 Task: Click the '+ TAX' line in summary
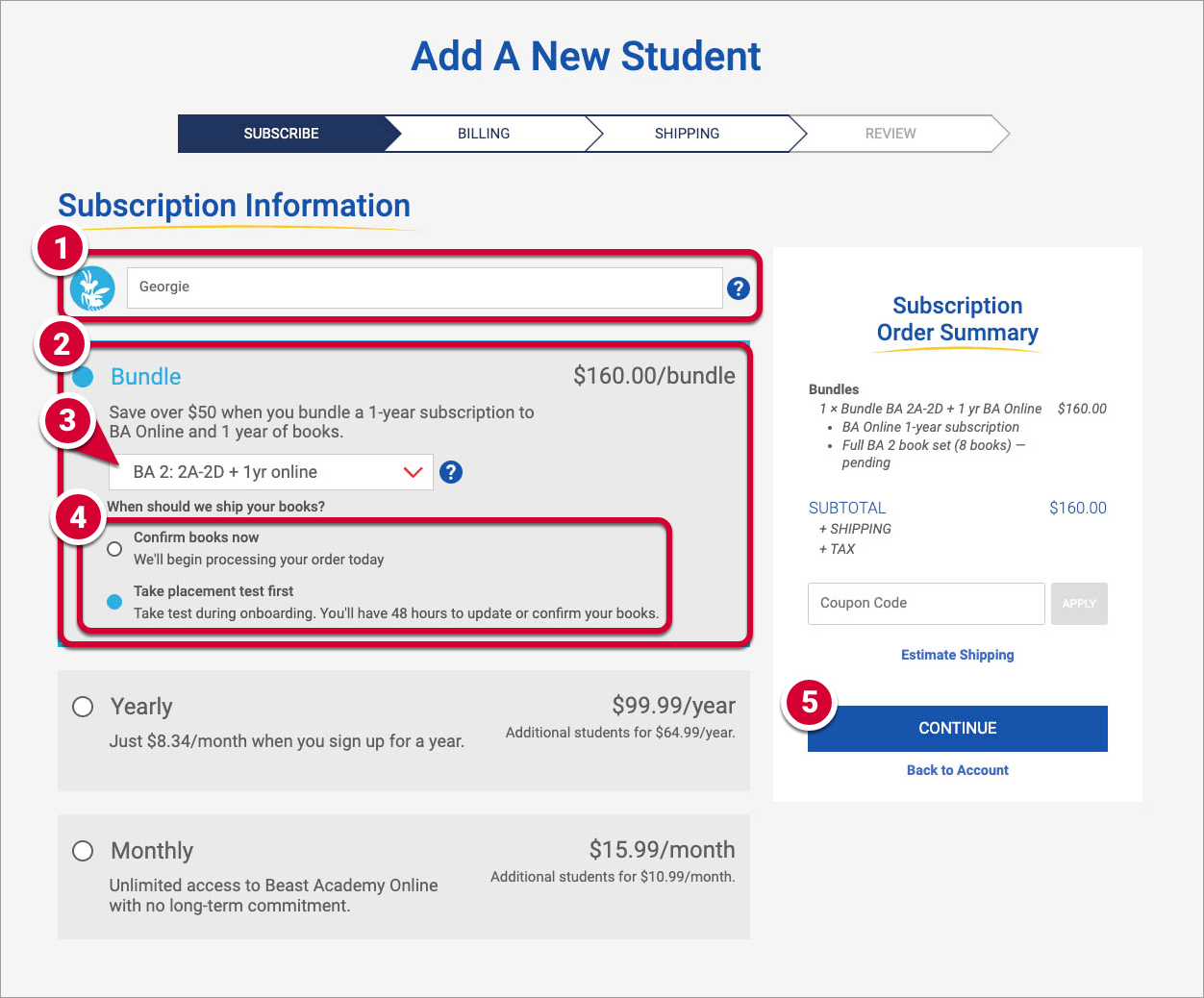pyautogui.click(x=837, y=549)
